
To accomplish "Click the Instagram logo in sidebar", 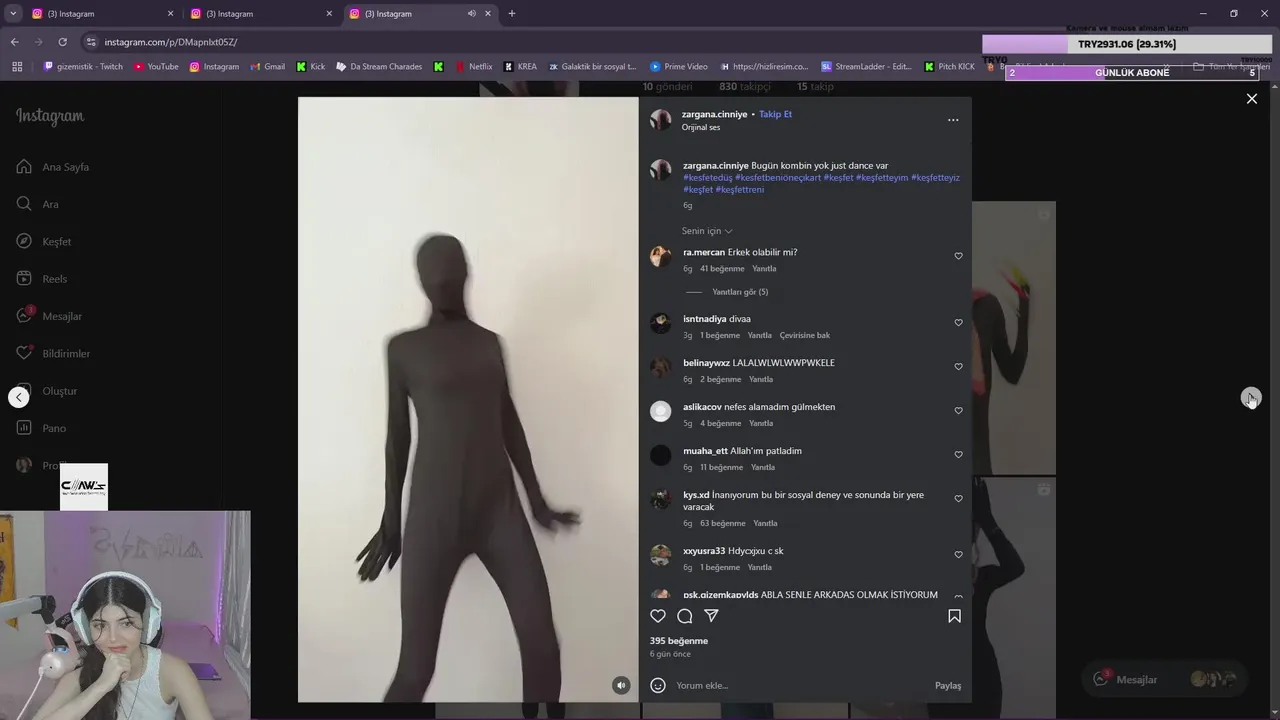I will 50,116.
